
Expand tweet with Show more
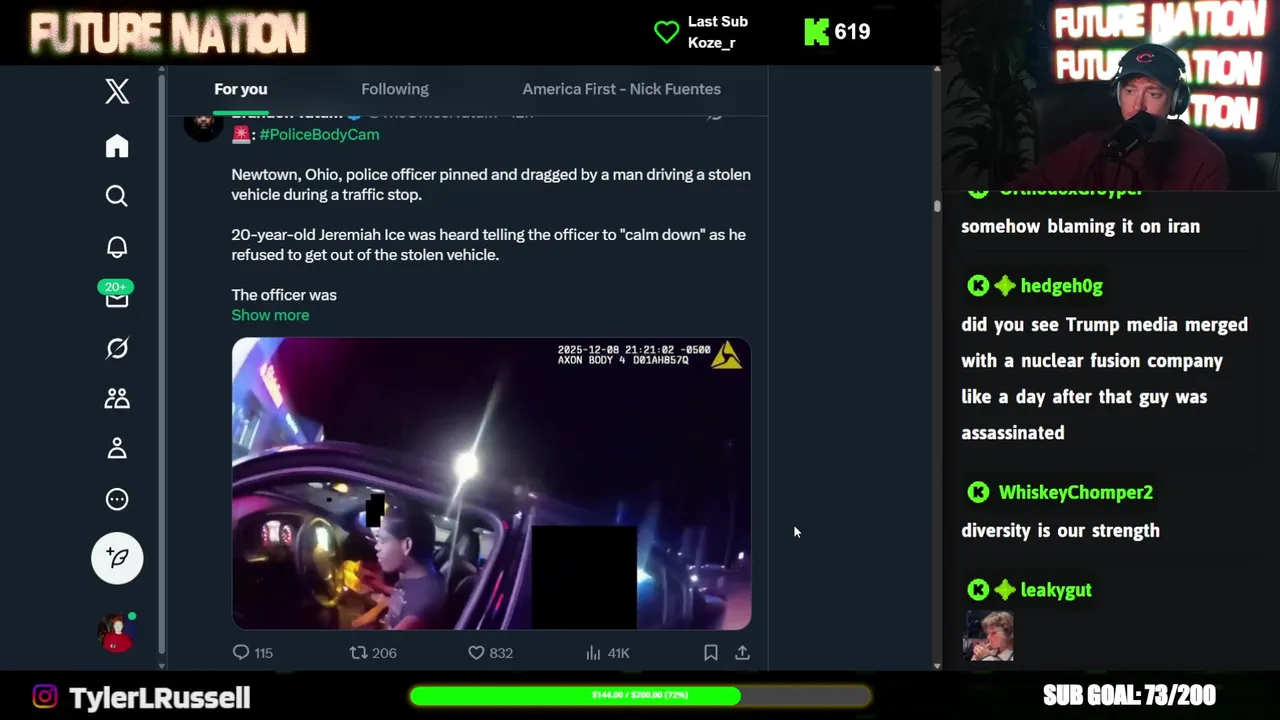pyautogui.click(x=270, y=315)
